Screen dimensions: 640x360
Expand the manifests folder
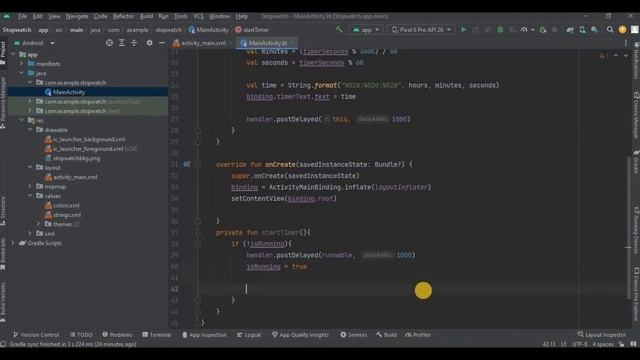22,64
